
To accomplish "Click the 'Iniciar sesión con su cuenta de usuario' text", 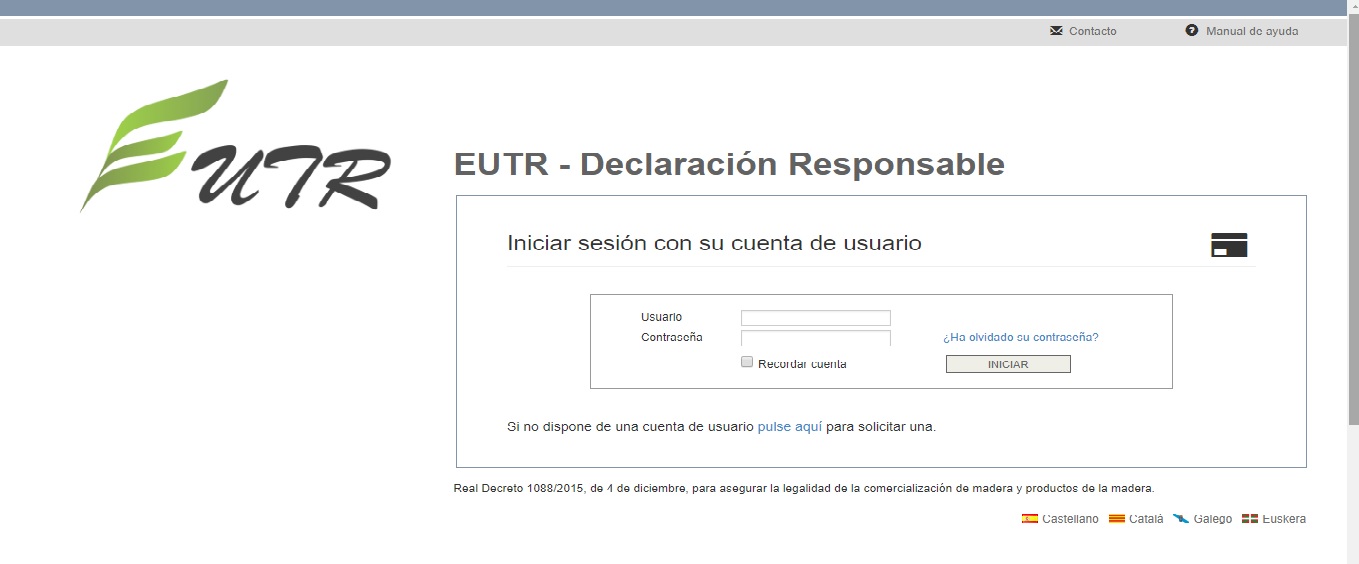I will (x=714, y=242).
